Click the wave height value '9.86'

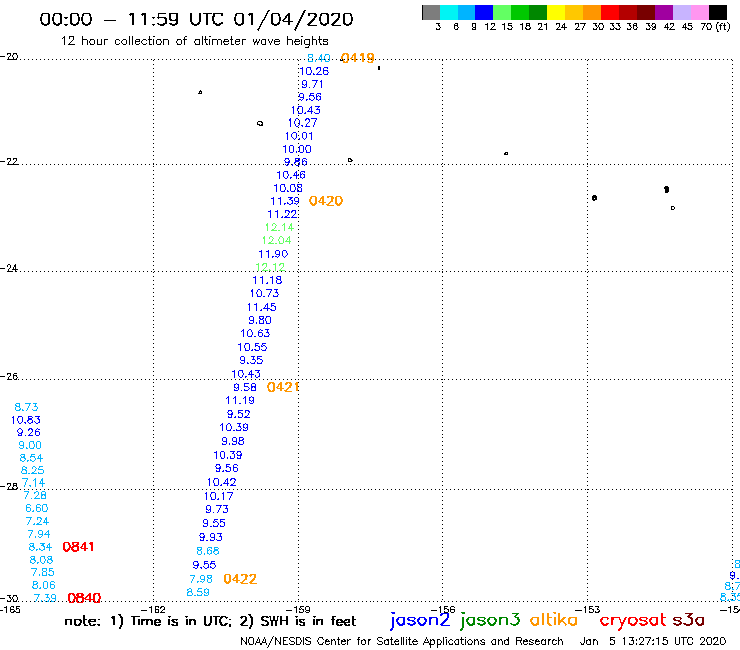tap(295, 162)
